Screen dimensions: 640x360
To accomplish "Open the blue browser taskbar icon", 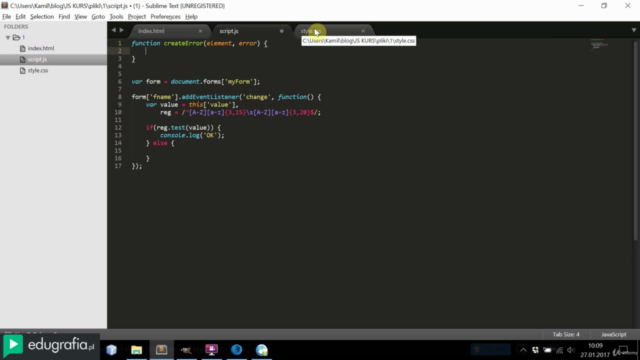I will point(236,350).
